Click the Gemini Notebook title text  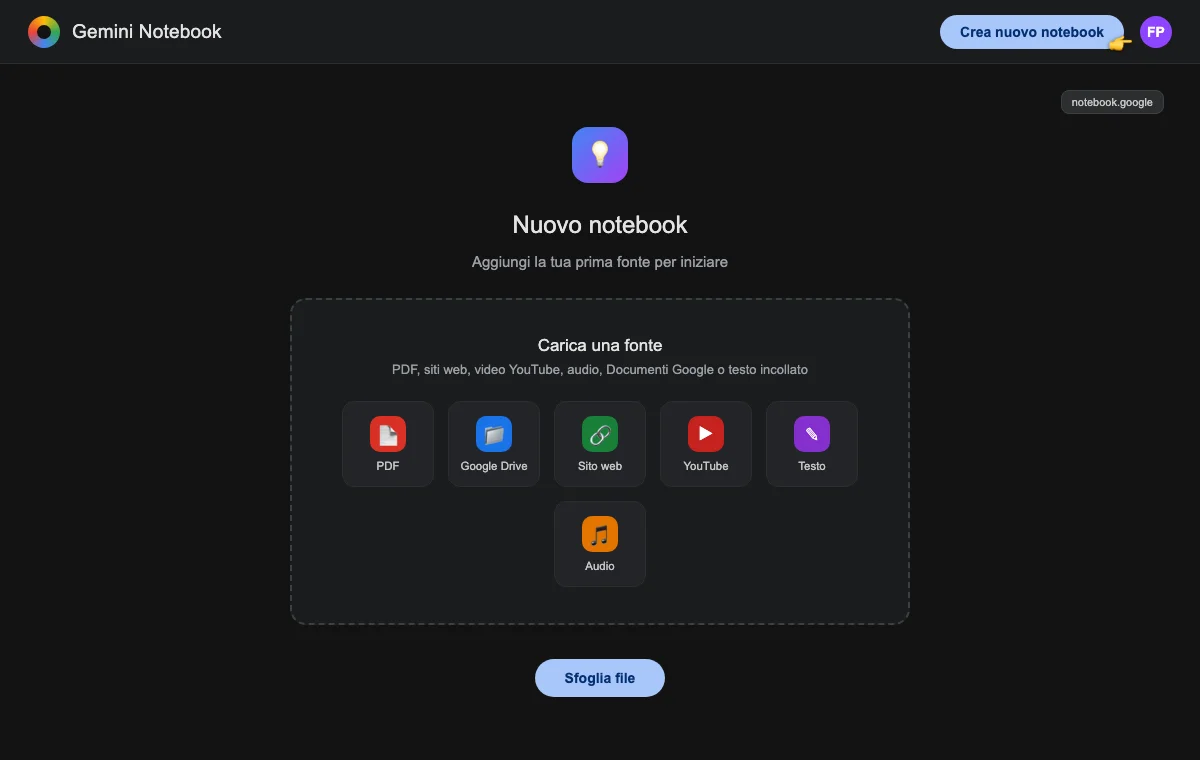(x=147, y=32)
